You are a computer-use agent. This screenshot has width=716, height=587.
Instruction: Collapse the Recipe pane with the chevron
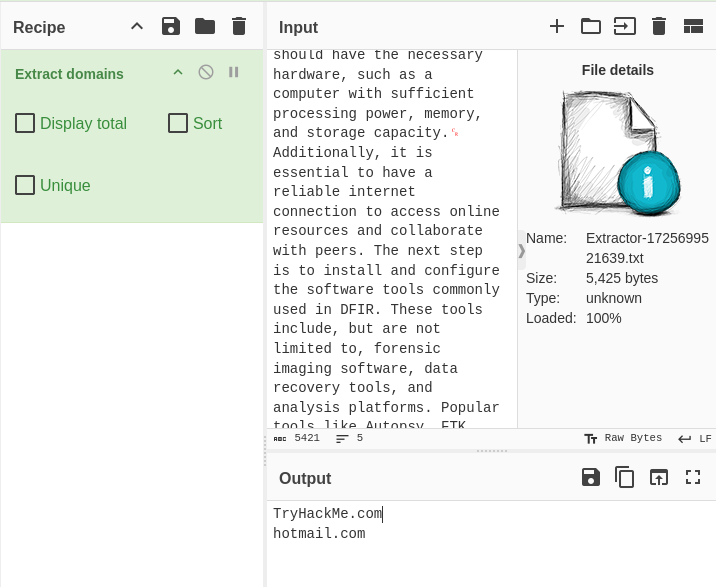[x=137, y=26]
